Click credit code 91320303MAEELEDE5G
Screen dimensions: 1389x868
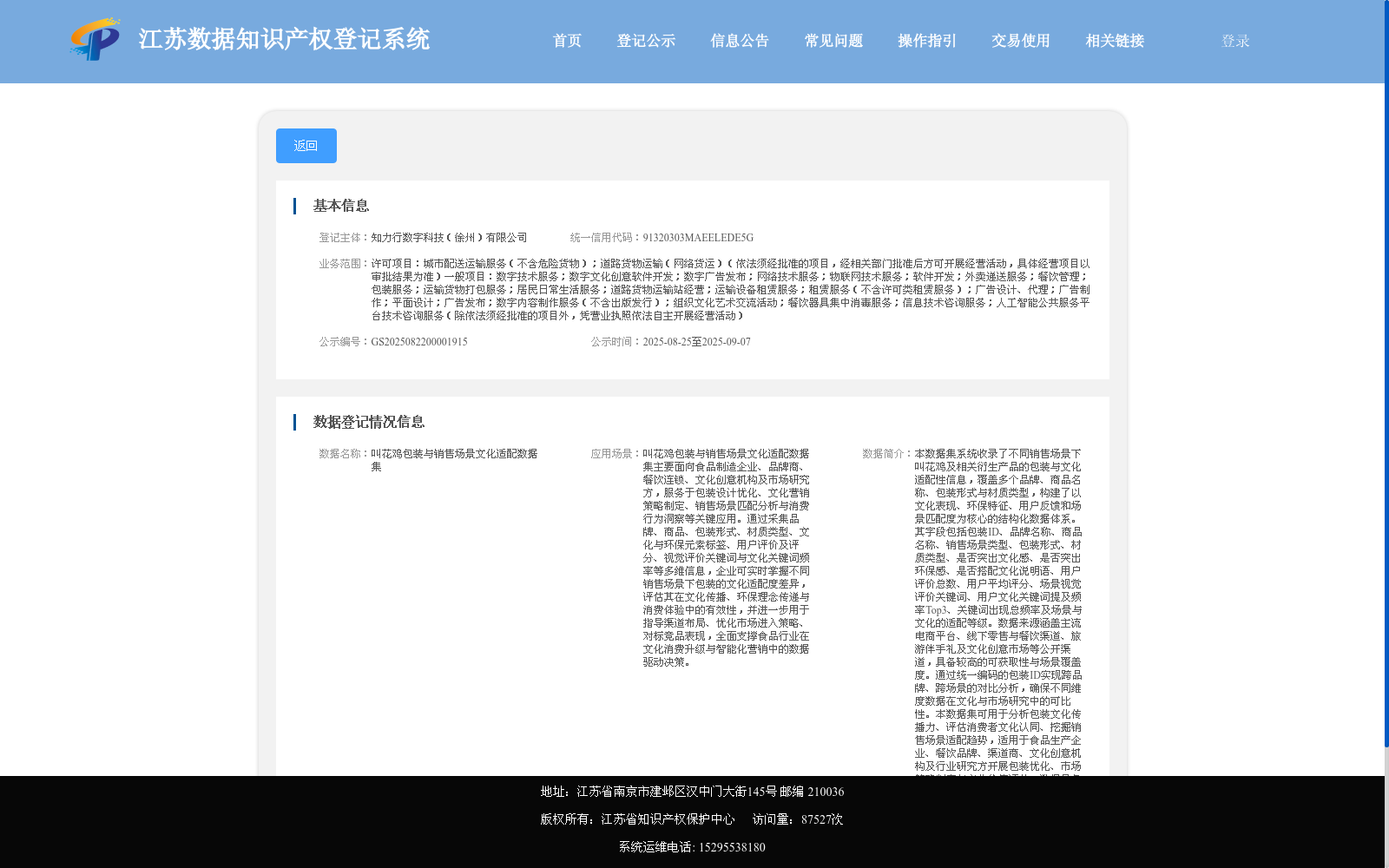698,238
